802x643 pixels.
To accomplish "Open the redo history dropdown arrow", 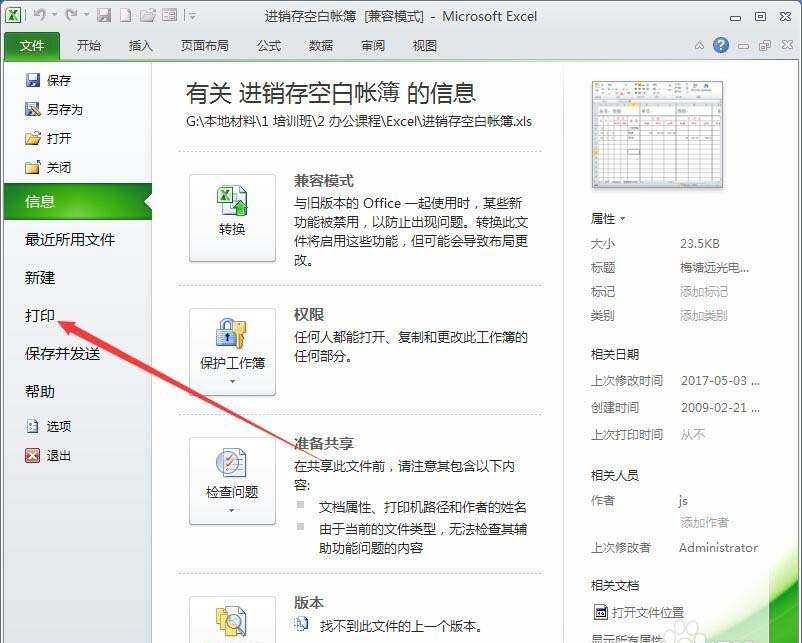I will pyautogui.click(x=86, y=15).
